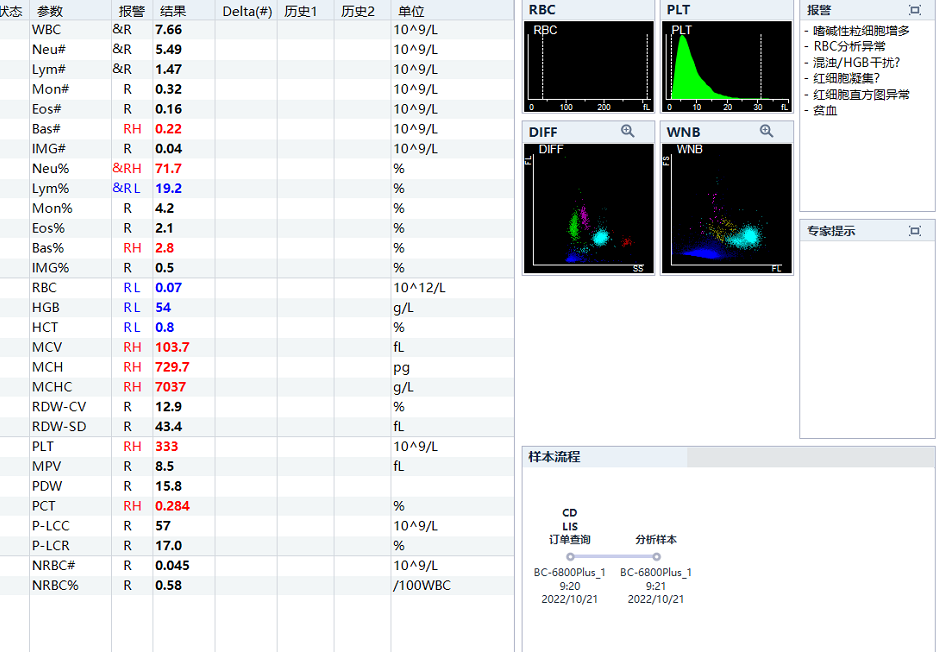Open the RBC histogram chart
The image size is (940, 652).
tap(589, 67)
